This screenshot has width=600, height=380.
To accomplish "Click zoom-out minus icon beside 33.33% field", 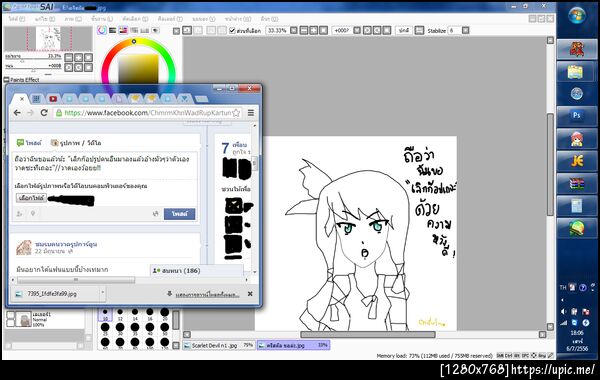I will (304, 30).
